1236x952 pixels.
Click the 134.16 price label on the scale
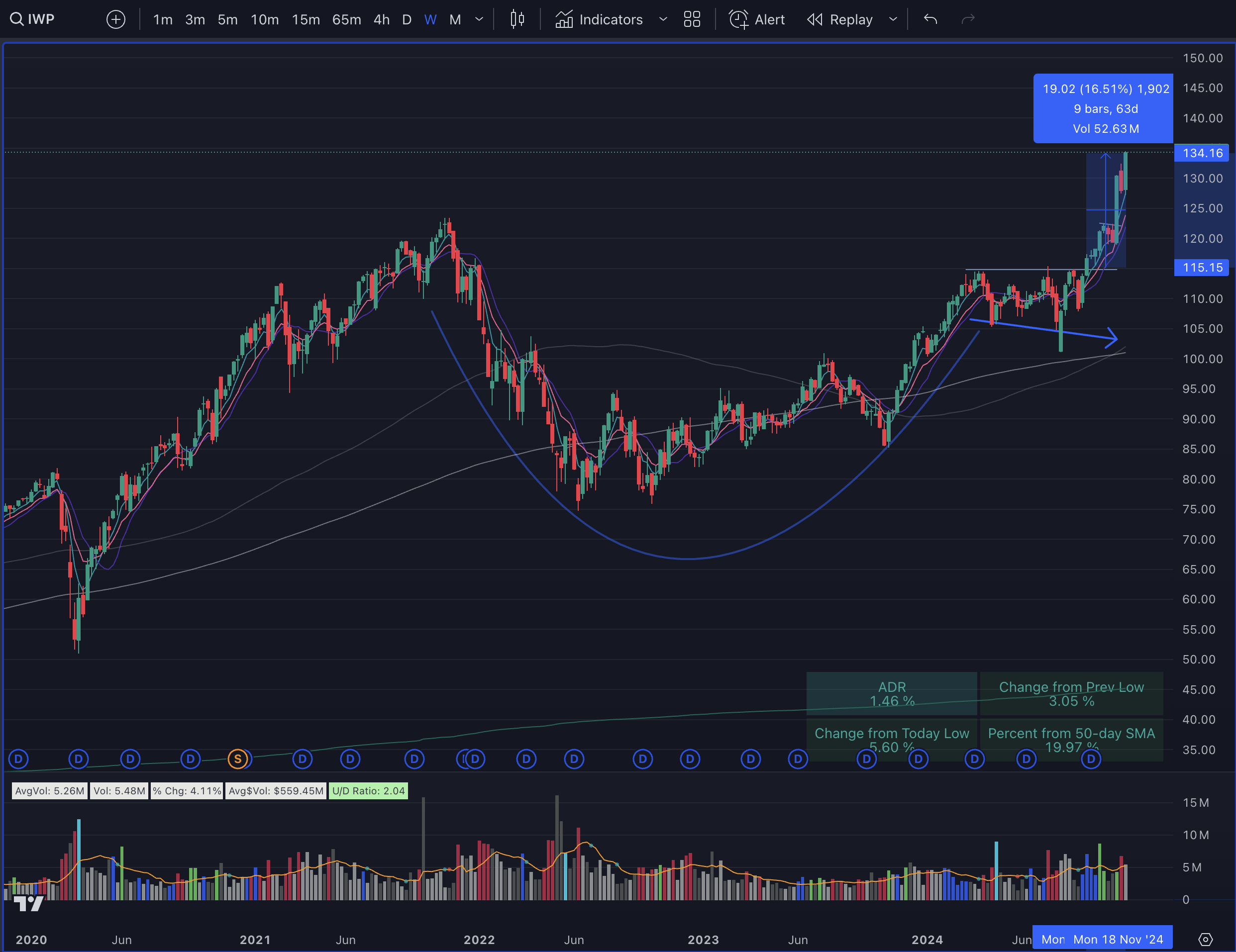point(1202,153)
